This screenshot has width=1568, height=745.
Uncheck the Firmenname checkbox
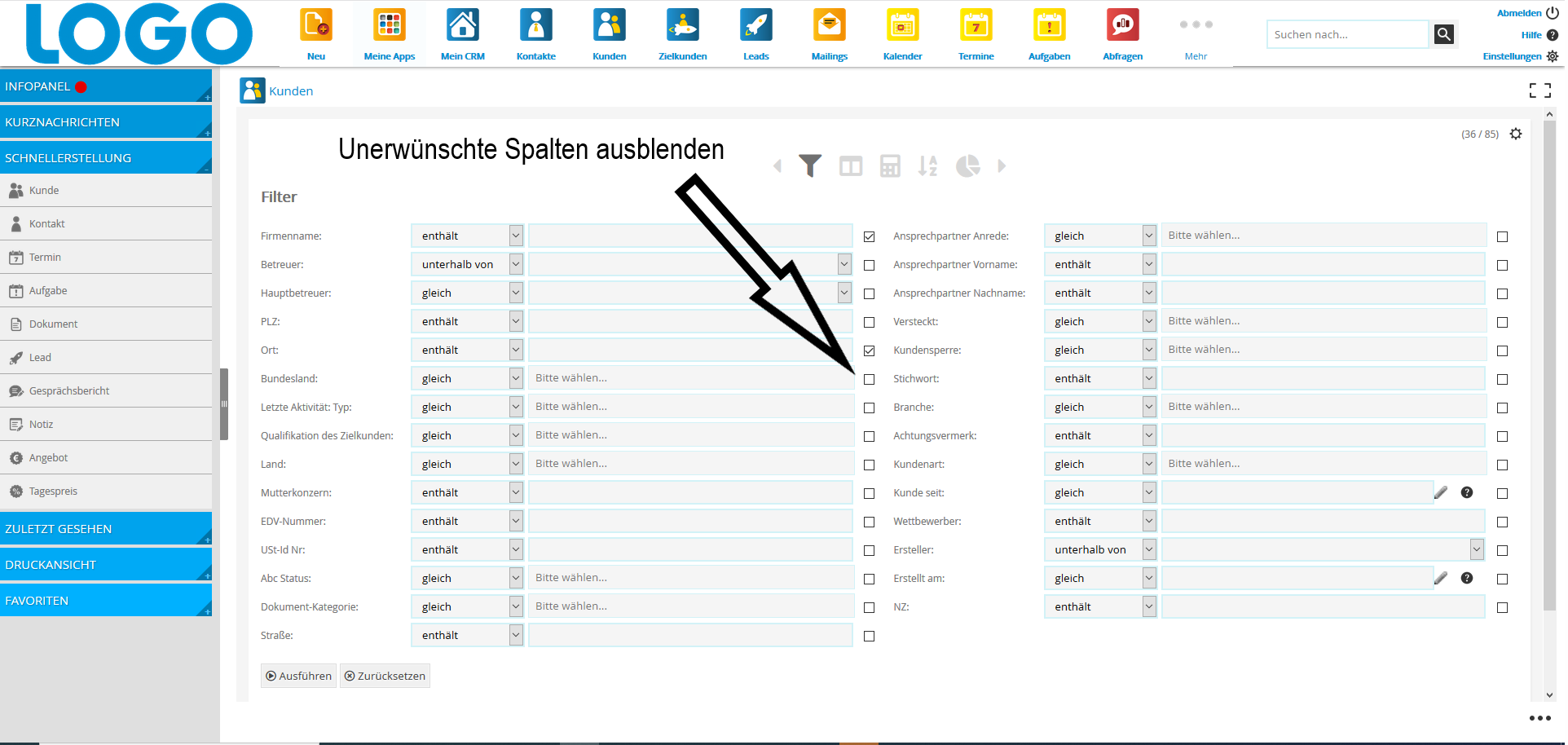pos(870,237)
